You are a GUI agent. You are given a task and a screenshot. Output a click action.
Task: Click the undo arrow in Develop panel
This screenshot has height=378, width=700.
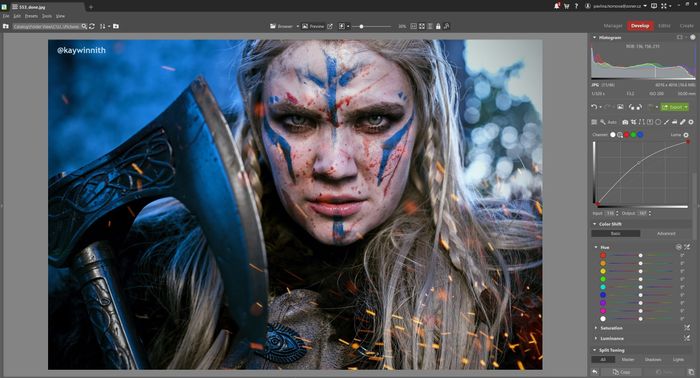pyautogui.click(x=594, y=107)
